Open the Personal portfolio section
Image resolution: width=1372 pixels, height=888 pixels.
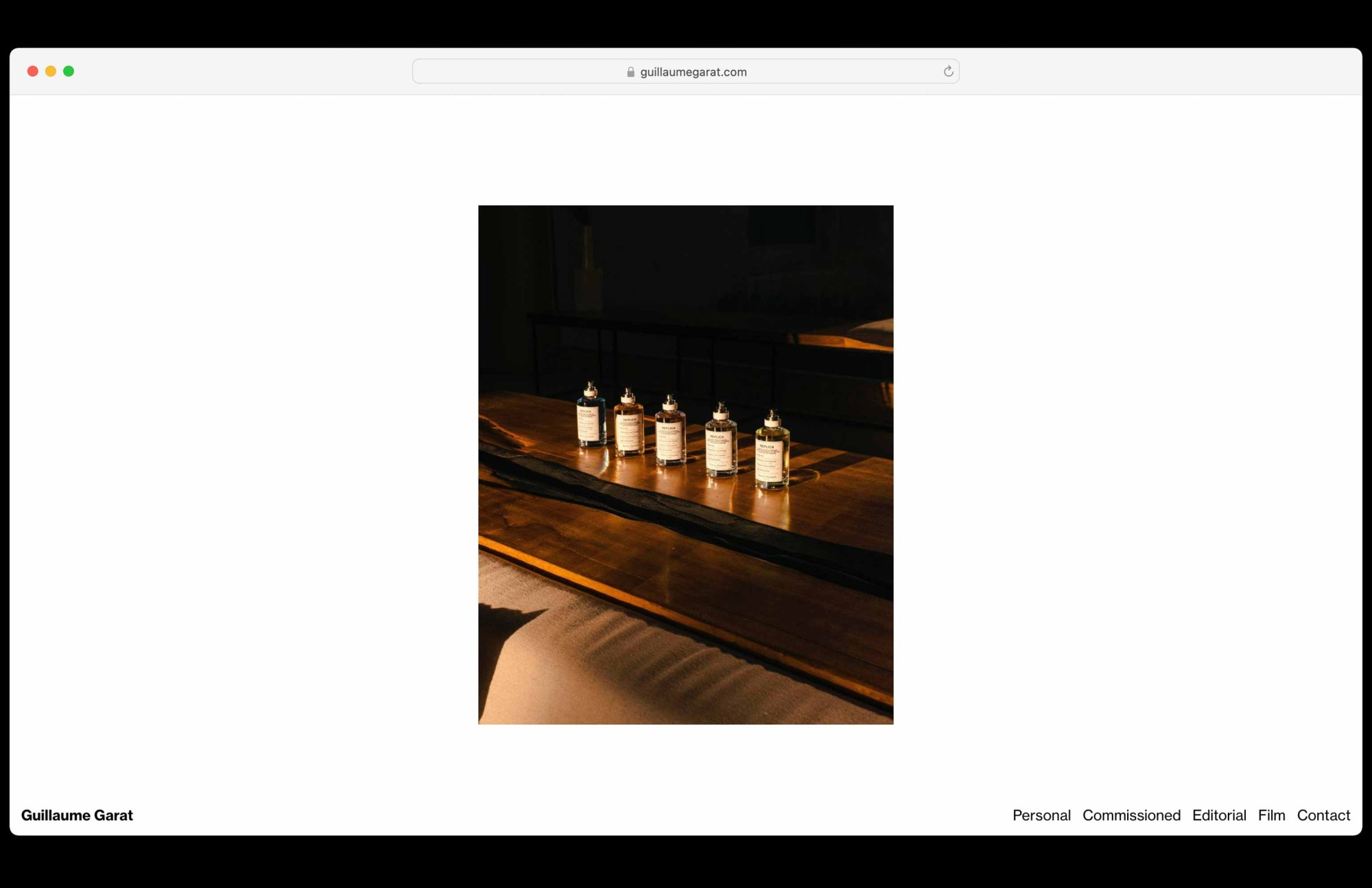tap(1041, 815)
